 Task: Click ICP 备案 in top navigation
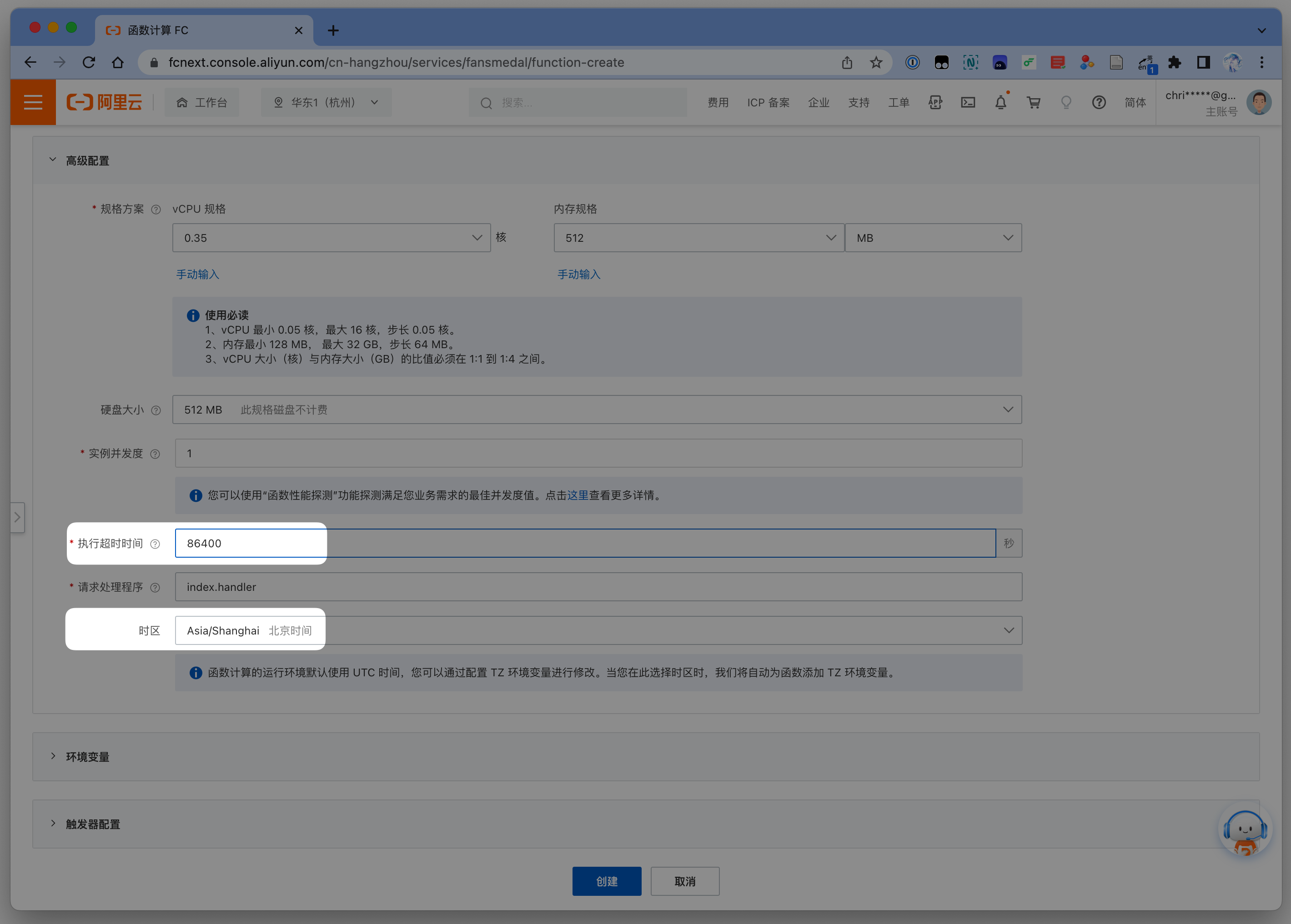click(768, 102)
